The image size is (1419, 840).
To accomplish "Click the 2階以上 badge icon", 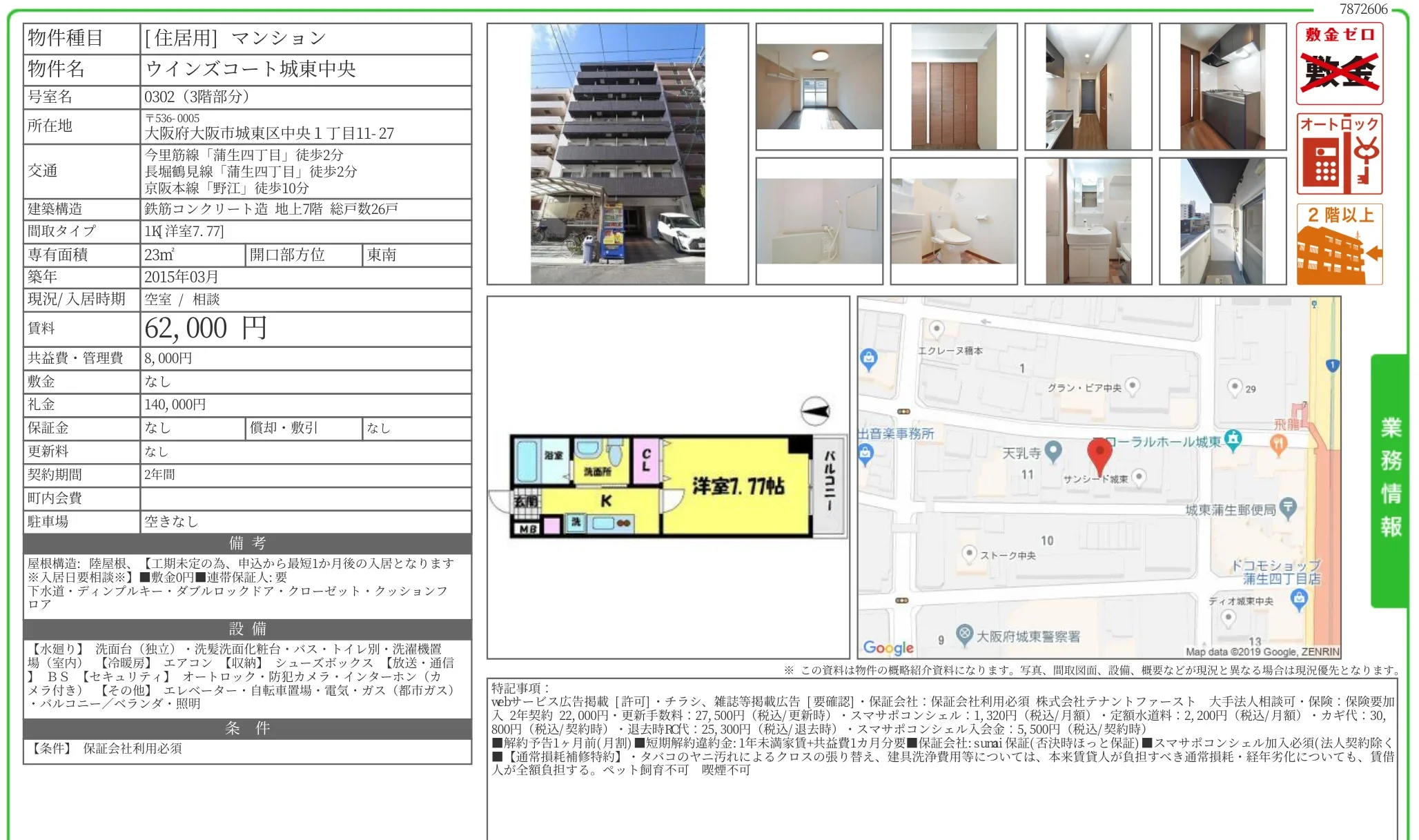I will (1339, 244).
